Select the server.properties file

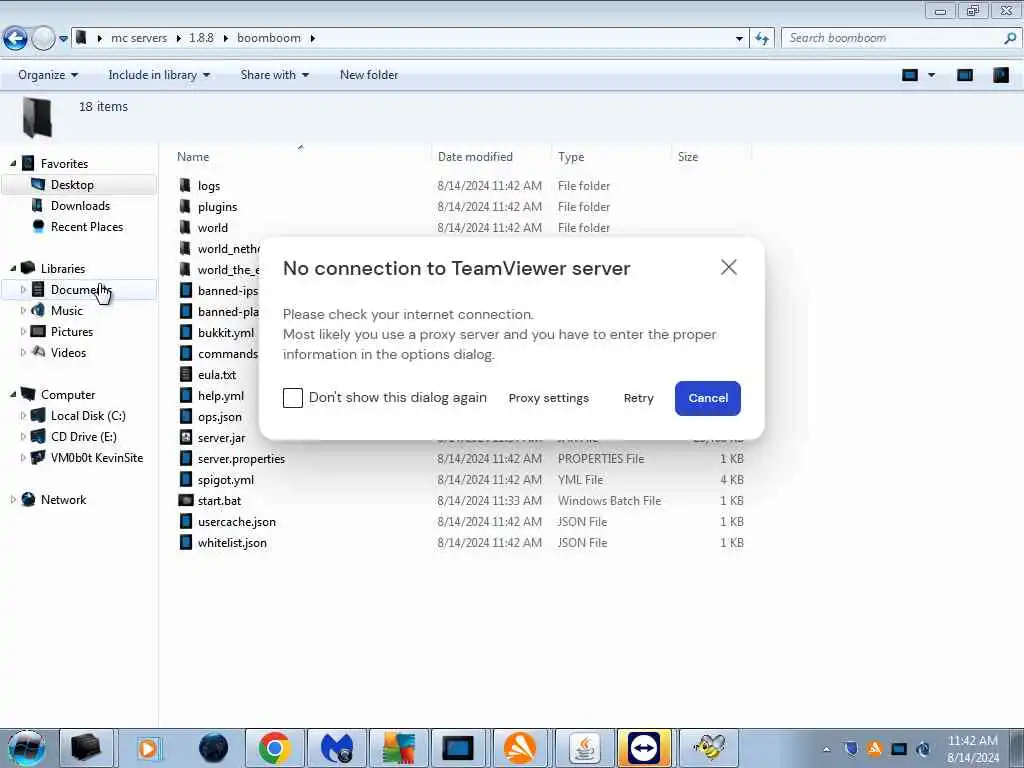[242, 459]
